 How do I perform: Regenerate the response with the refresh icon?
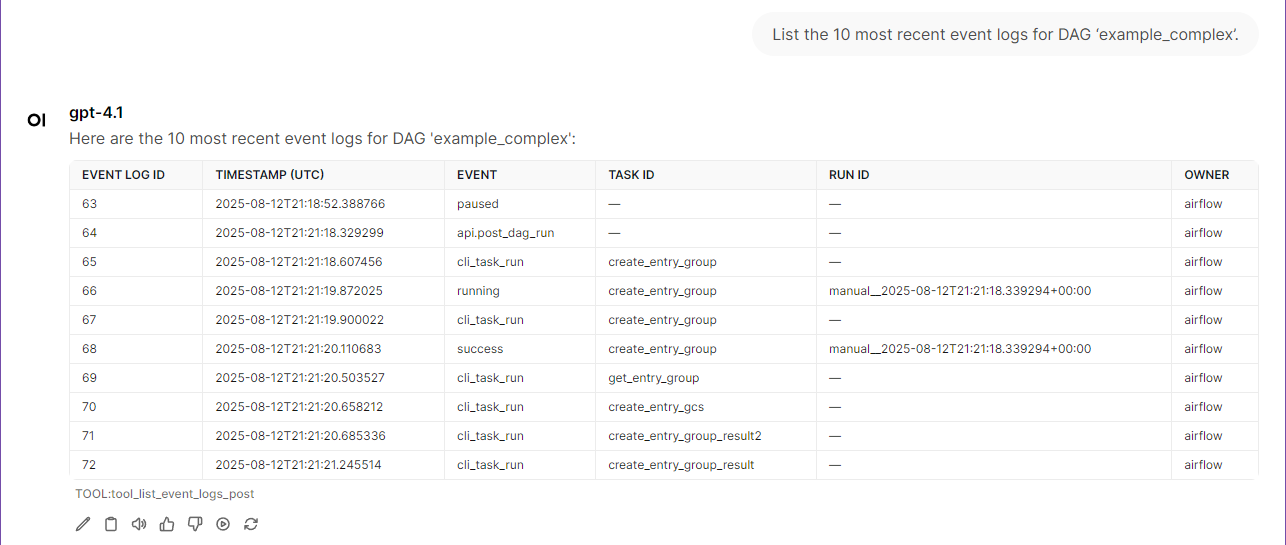(251, 524)
